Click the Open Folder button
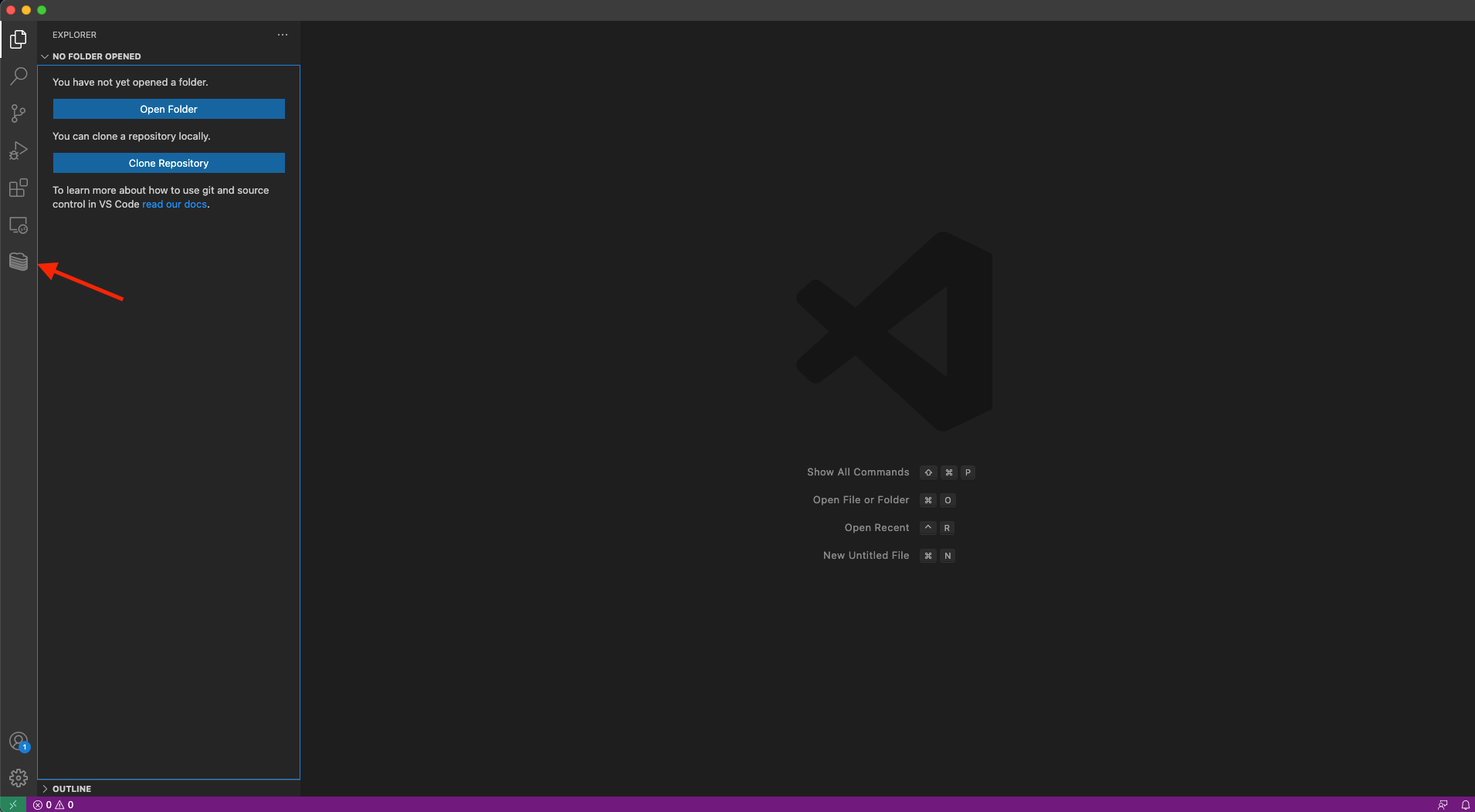Image resolution: width=1475 pixels, height=812 pixels. (x=168, y=109)
